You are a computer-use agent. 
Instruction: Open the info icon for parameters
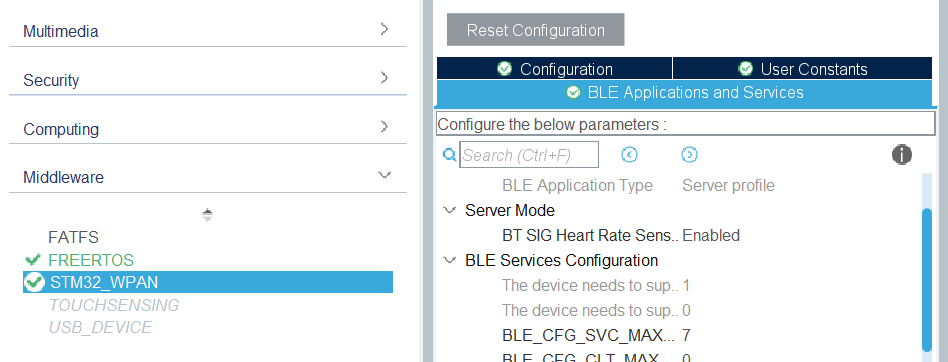901,155
